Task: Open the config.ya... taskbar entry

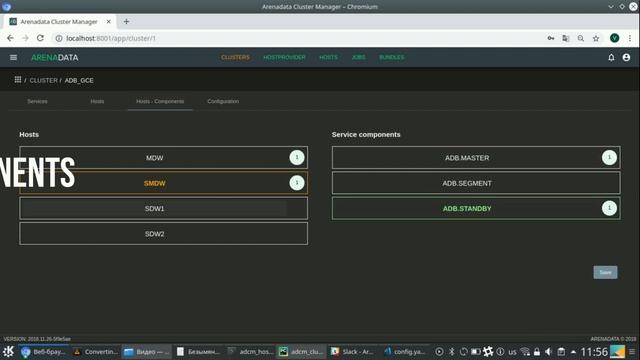Action: [404, 351]
